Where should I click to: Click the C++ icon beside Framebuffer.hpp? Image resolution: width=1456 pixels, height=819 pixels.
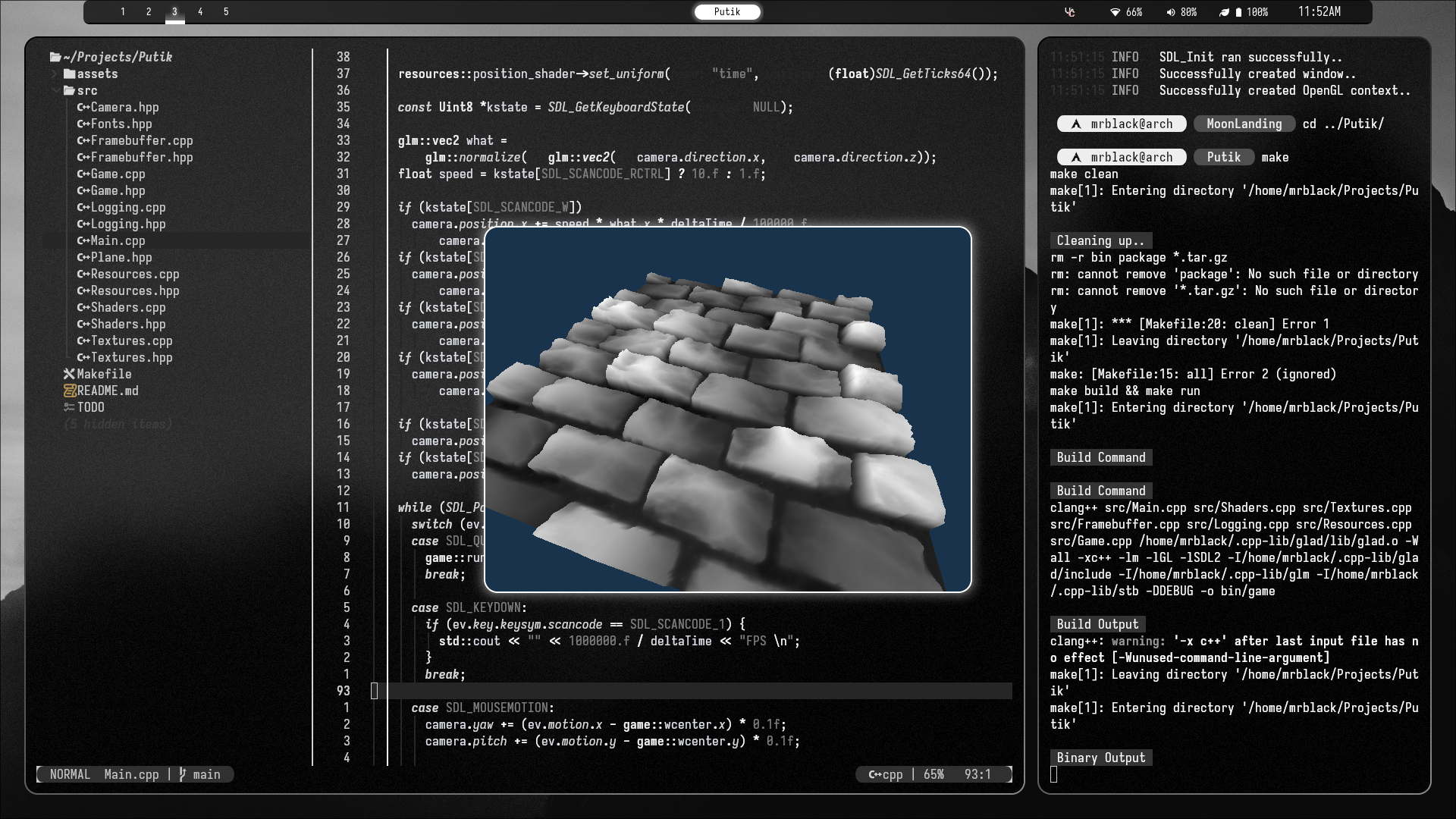83,158
